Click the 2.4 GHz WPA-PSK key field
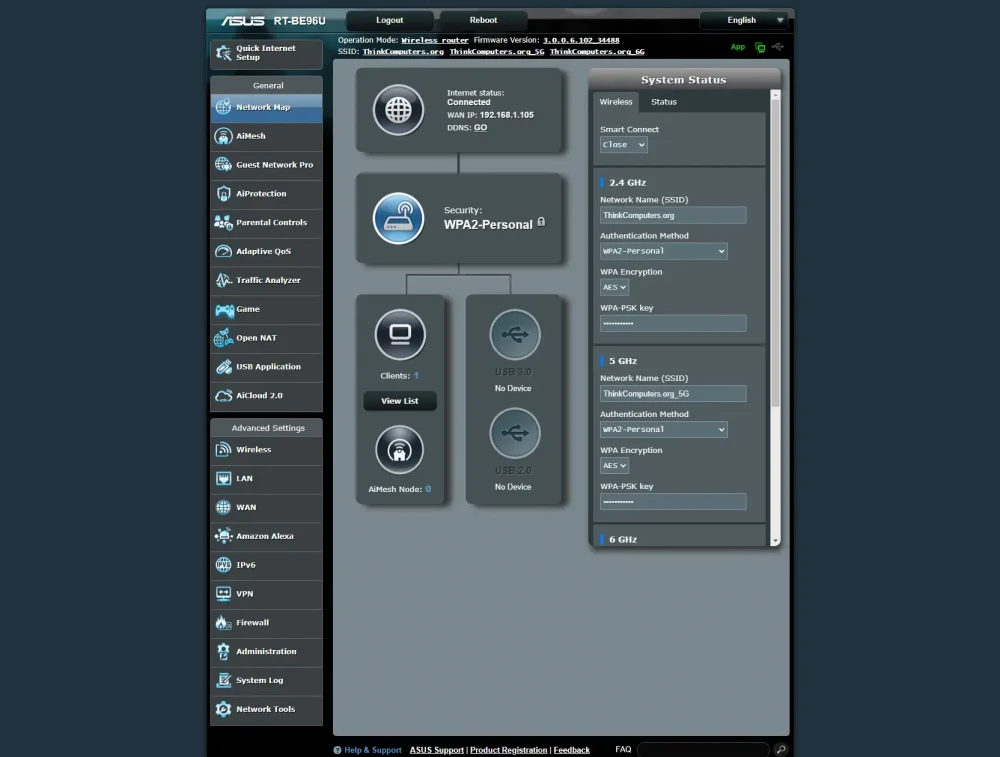Viewport: 1000px width, 757px height. (x=673, y=323)
